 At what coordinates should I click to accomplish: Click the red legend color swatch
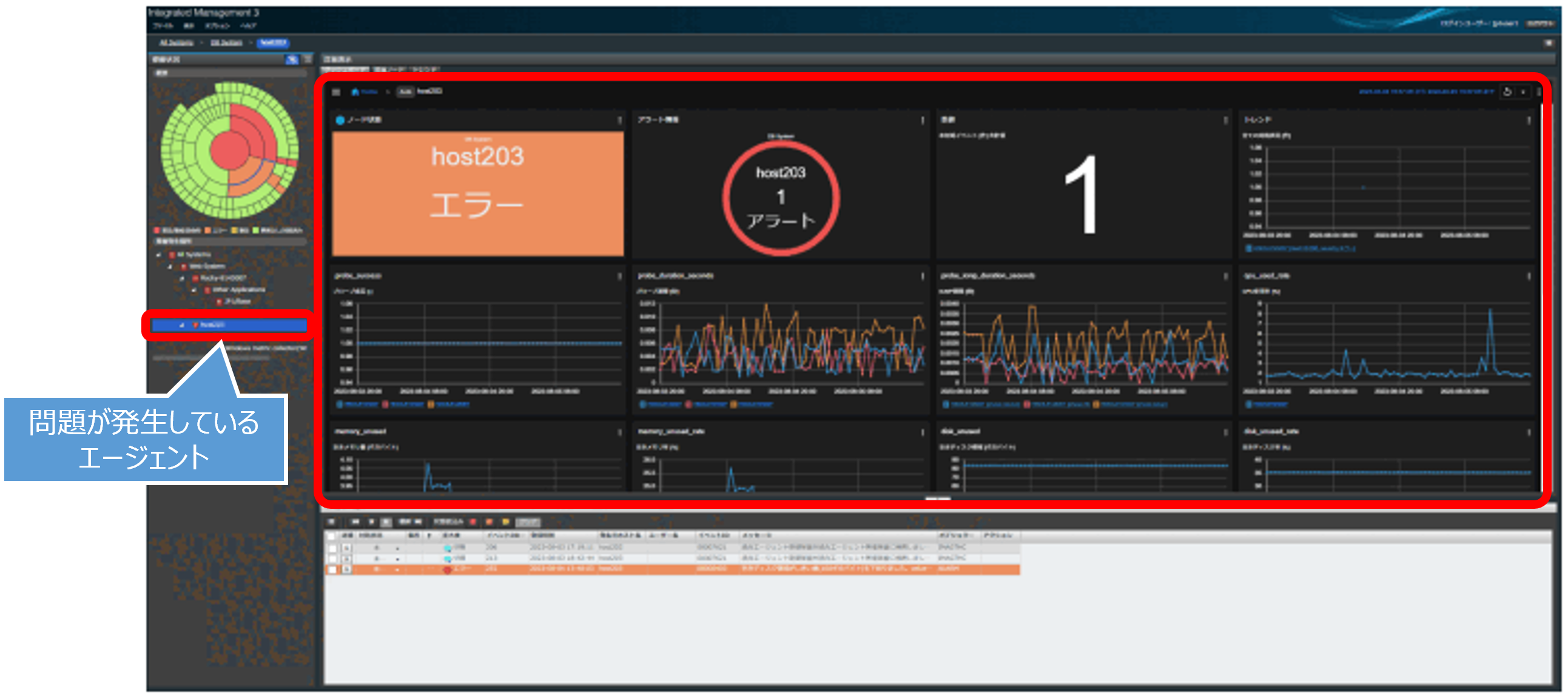[x=156, y=230]
